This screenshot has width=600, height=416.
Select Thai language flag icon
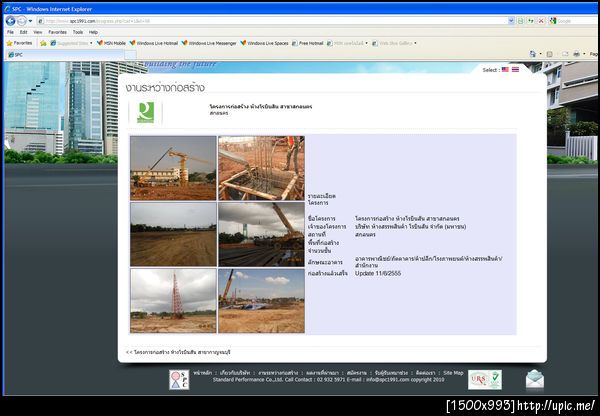point(515,70)
